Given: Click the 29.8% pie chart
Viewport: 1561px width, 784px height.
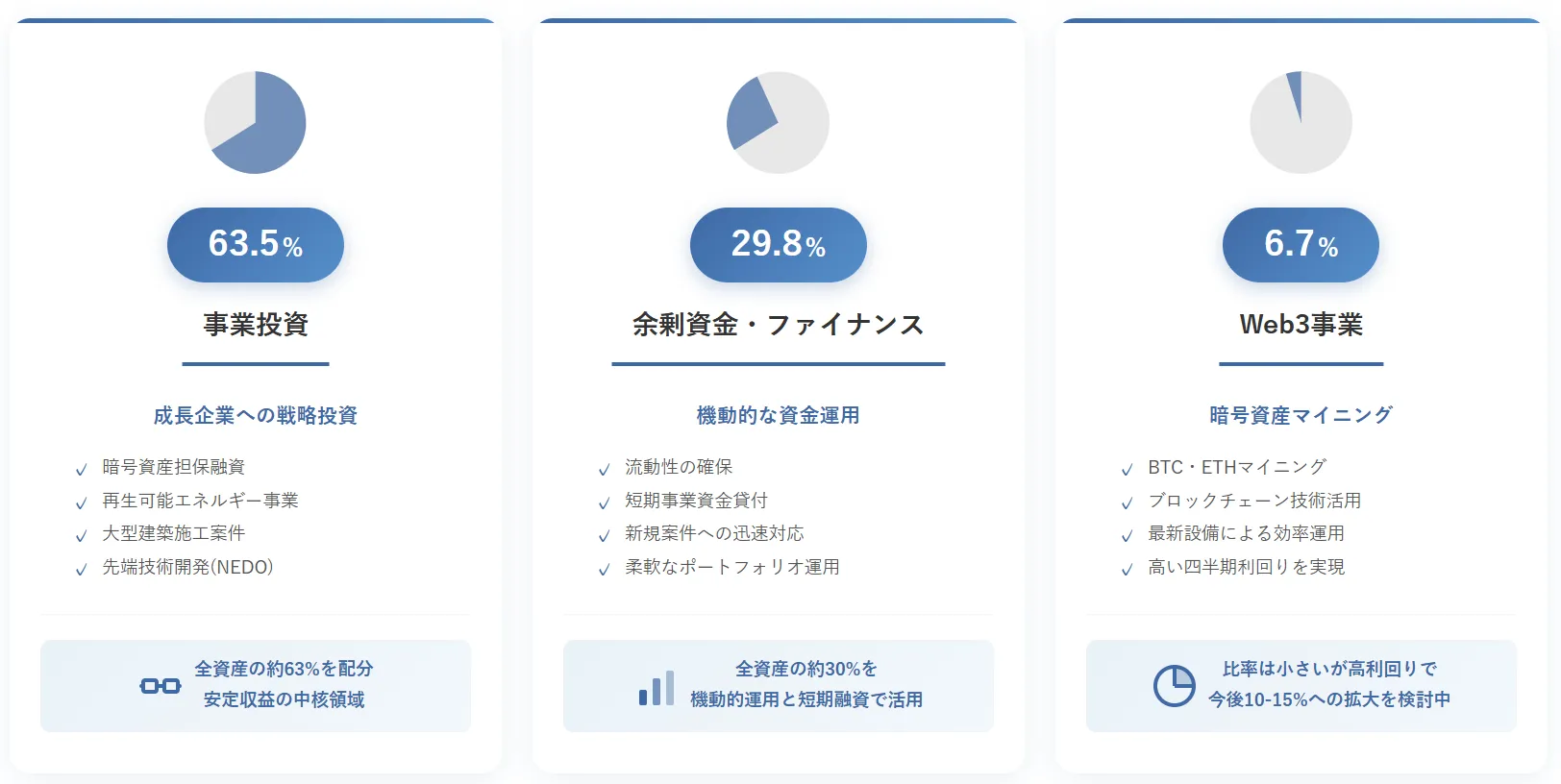Looking at the screenshot, I should [778, 122].
